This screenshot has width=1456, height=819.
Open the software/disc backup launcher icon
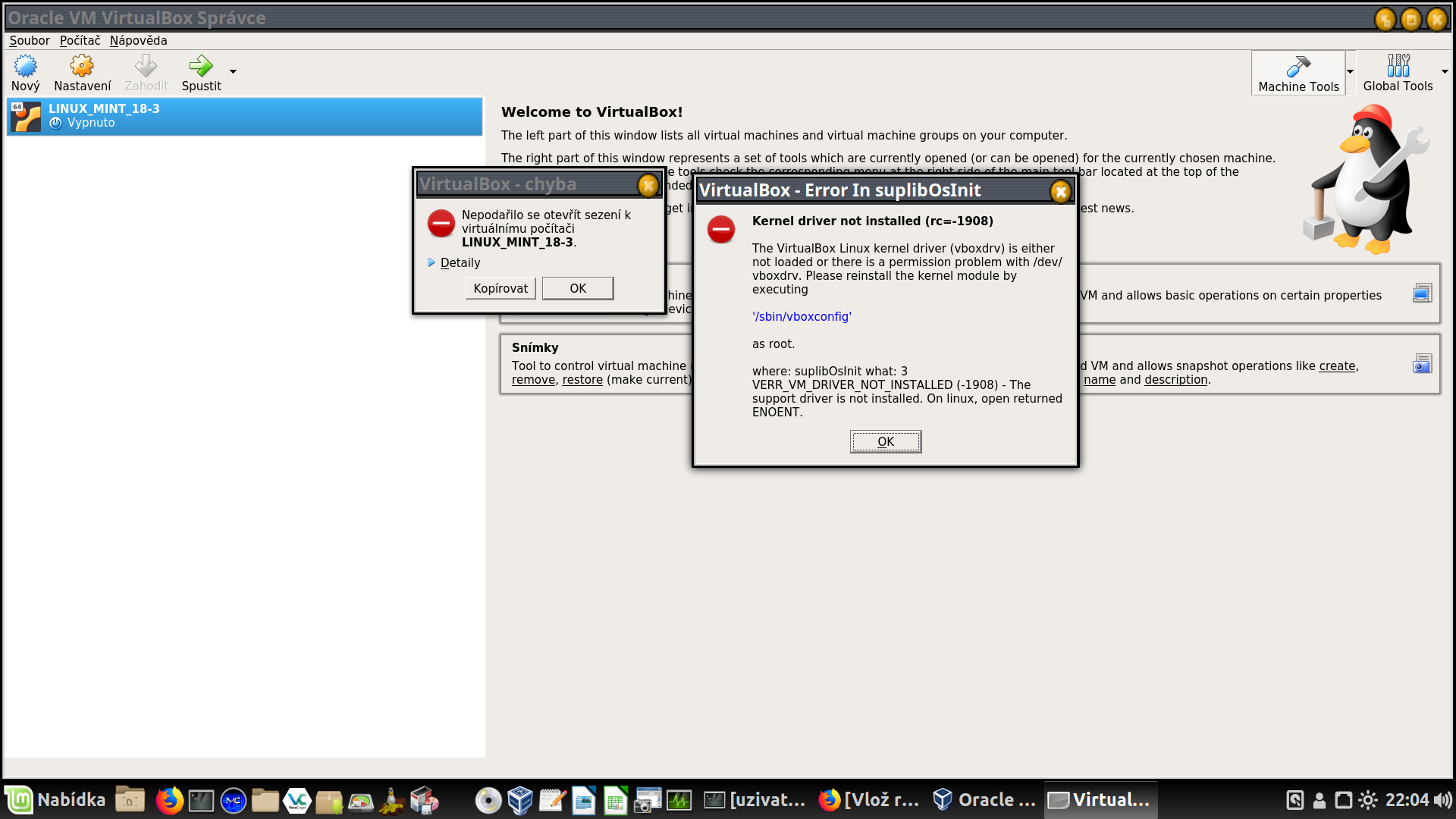[x=424, y=800]
